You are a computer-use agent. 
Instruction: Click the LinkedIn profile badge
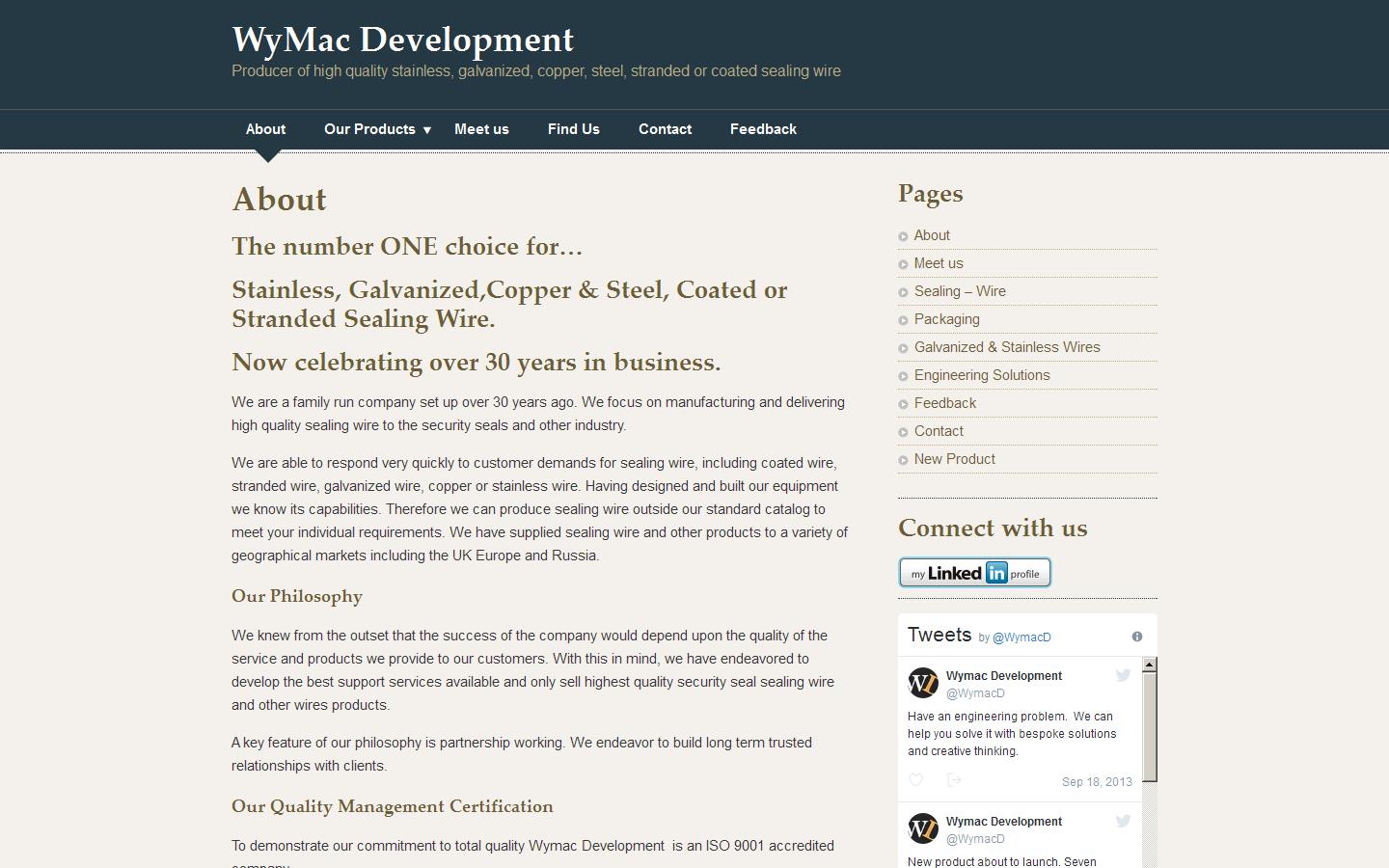pyautogui.click(x=974, y=572)
